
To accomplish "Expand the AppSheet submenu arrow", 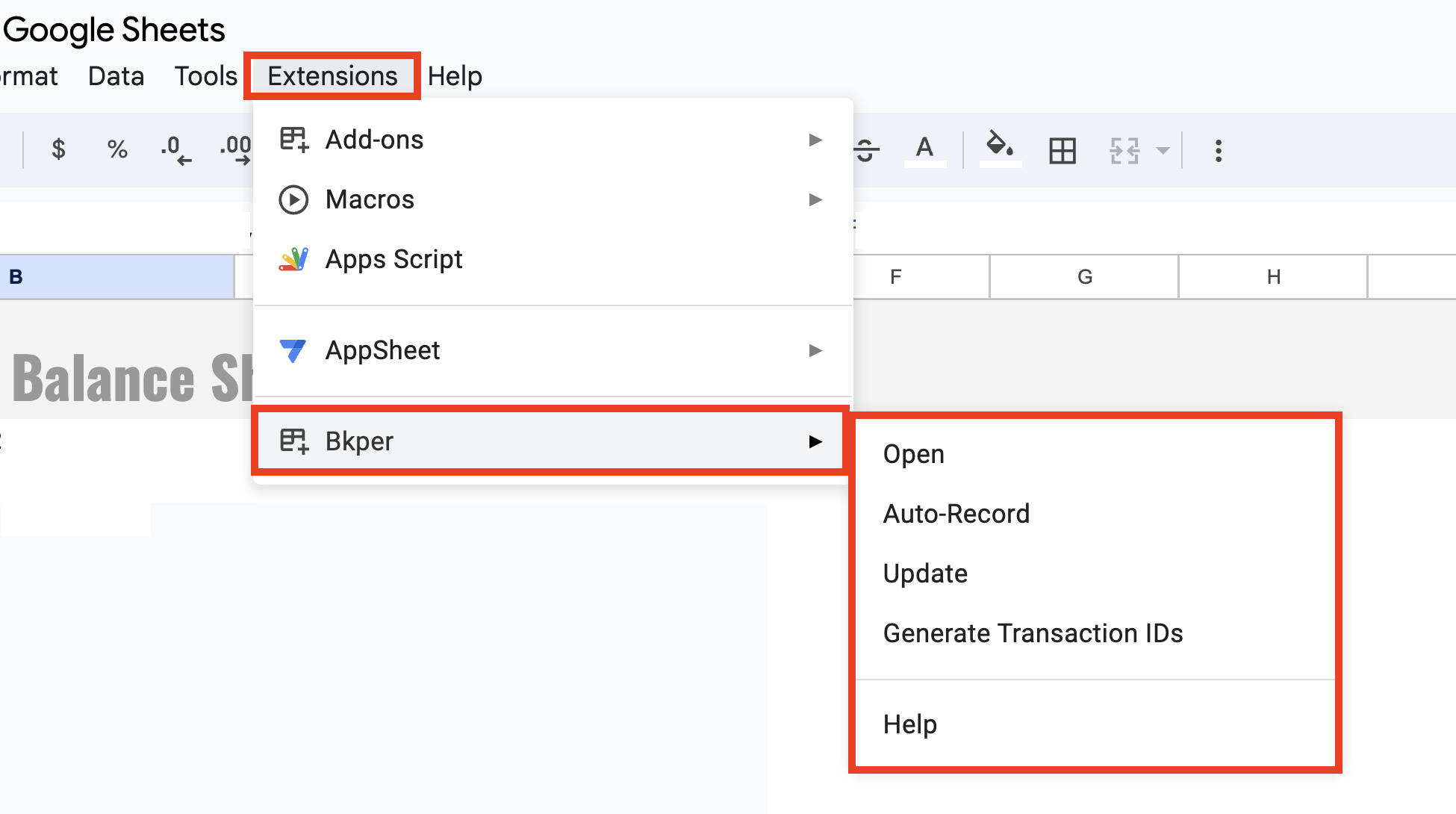I will click(x=816, y=350).
